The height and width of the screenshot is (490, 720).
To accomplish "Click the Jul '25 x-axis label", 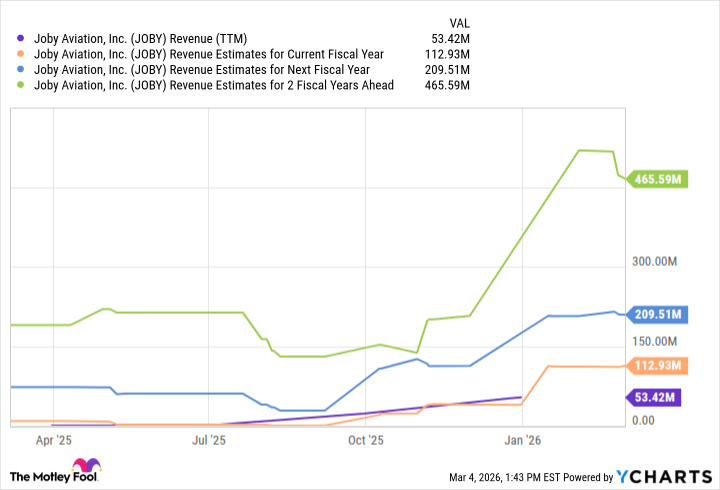I will (x=208, y=439).
